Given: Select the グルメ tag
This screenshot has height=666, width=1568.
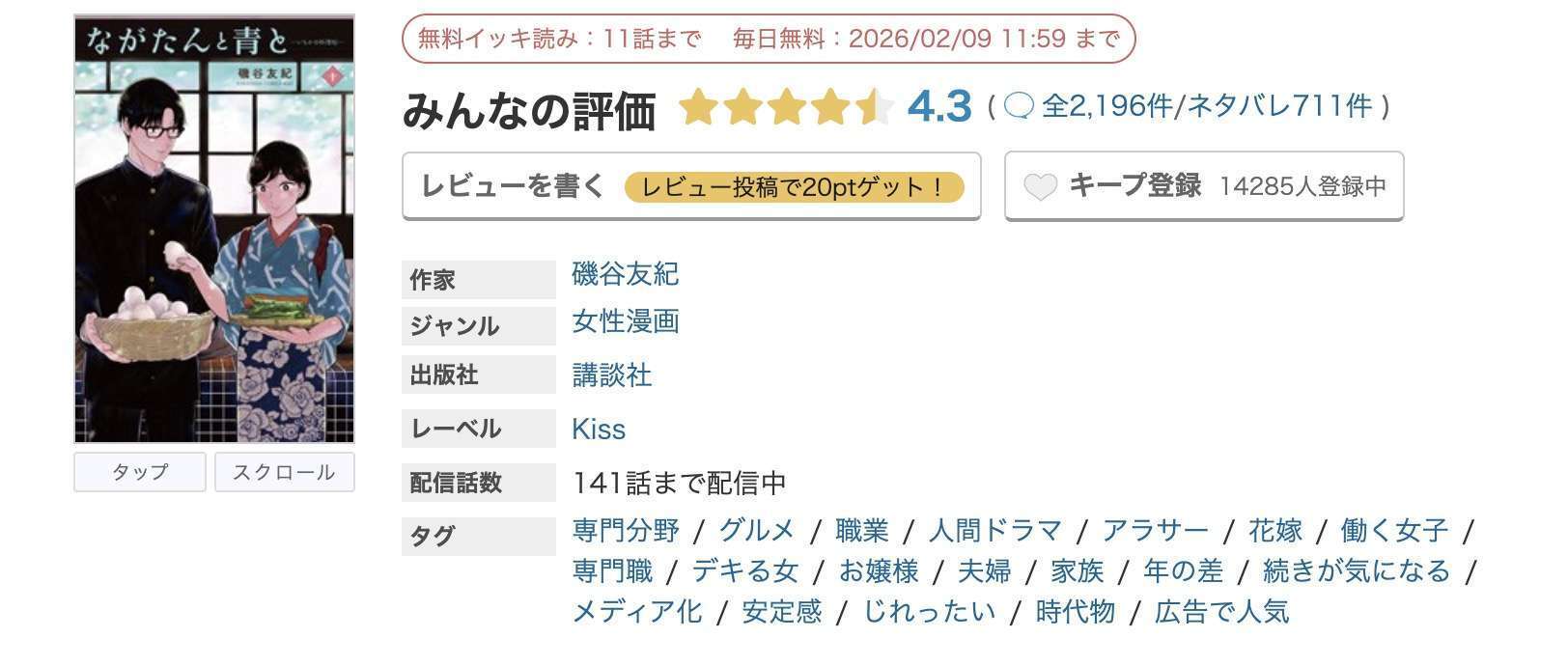Looking at the screenshot, I should coord(756,529).
